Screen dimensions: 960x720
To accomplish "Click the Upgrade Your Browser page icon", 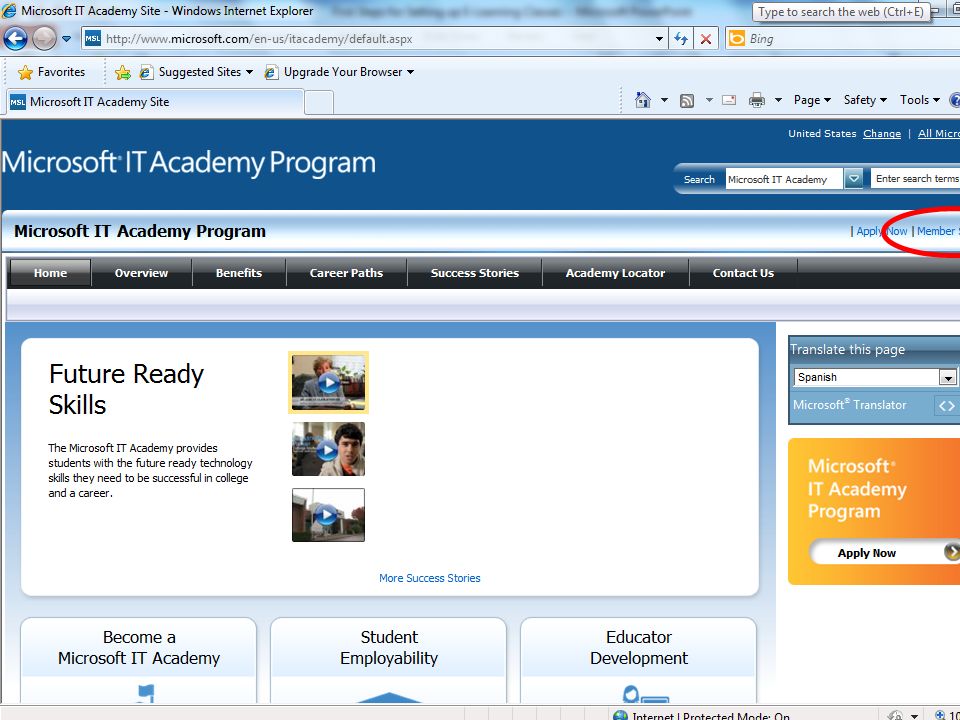I will tap(271, 72).
